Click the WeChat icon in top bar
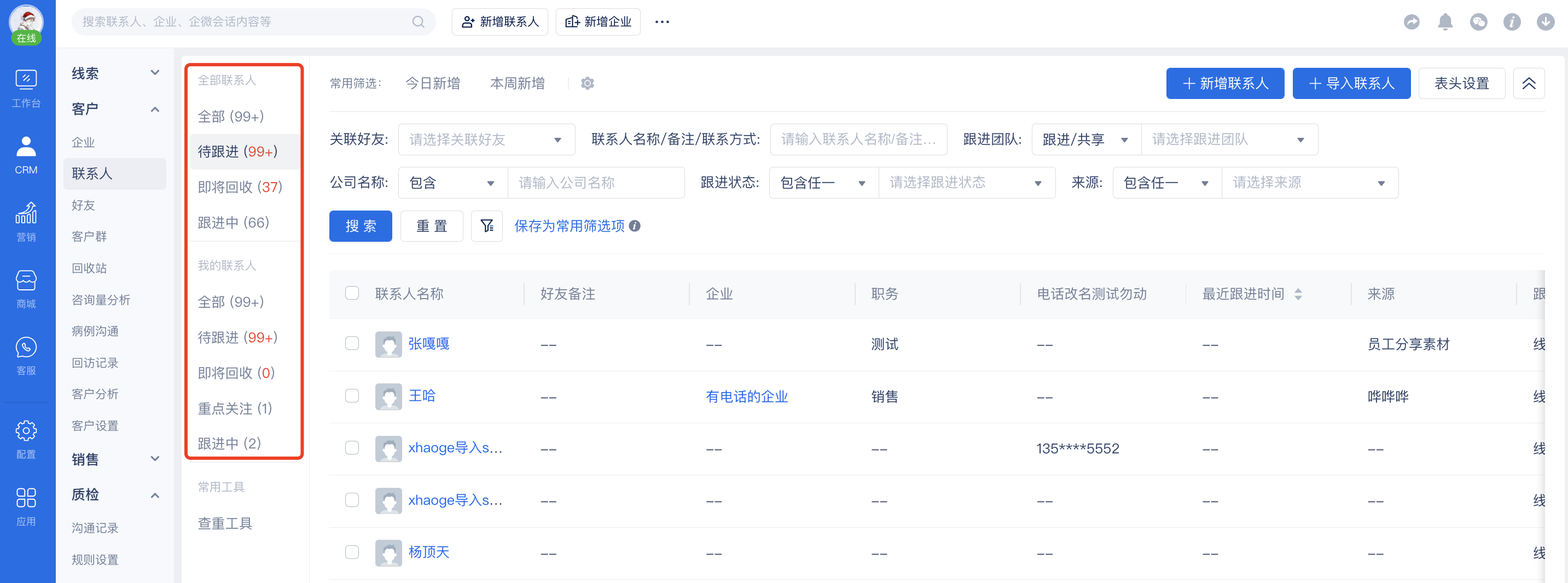Screen dimensions: 1568x583 (1478, 22)
